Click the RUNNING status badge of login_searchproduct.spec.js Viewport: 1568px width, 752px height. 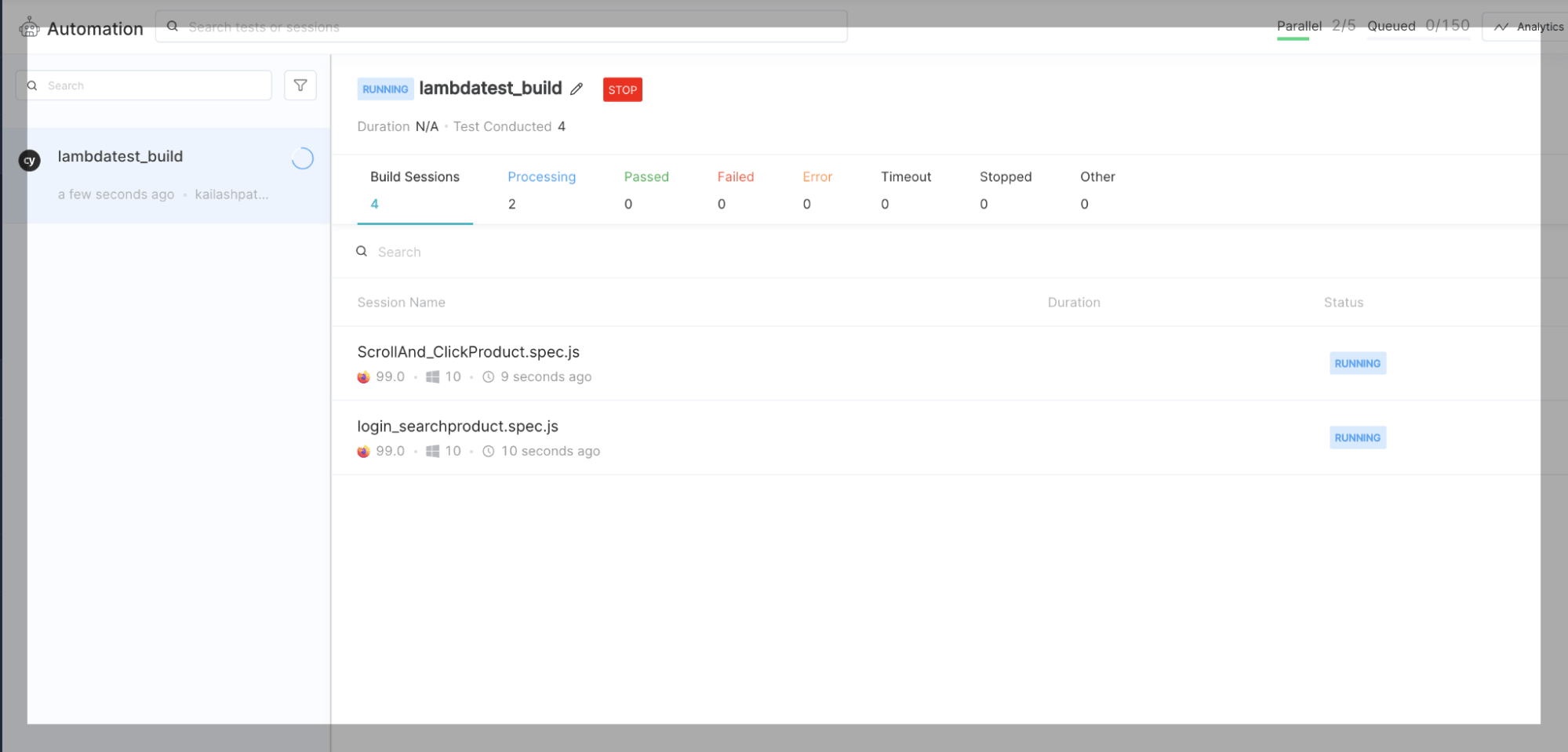coord(1357,437)
